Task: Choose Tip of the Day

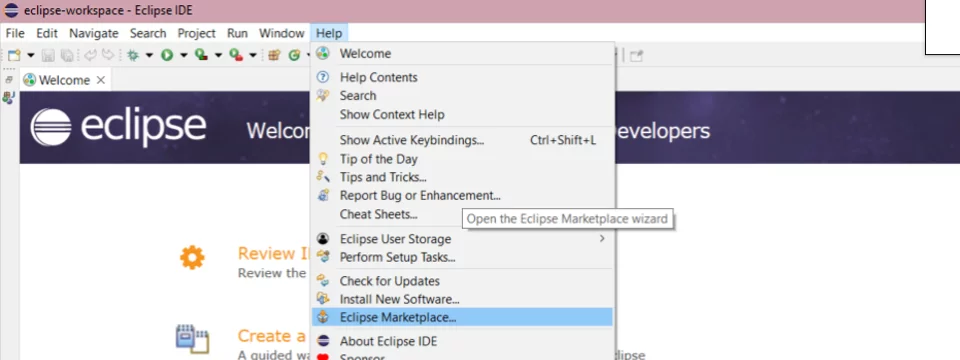Action: (x=462, y=159)
